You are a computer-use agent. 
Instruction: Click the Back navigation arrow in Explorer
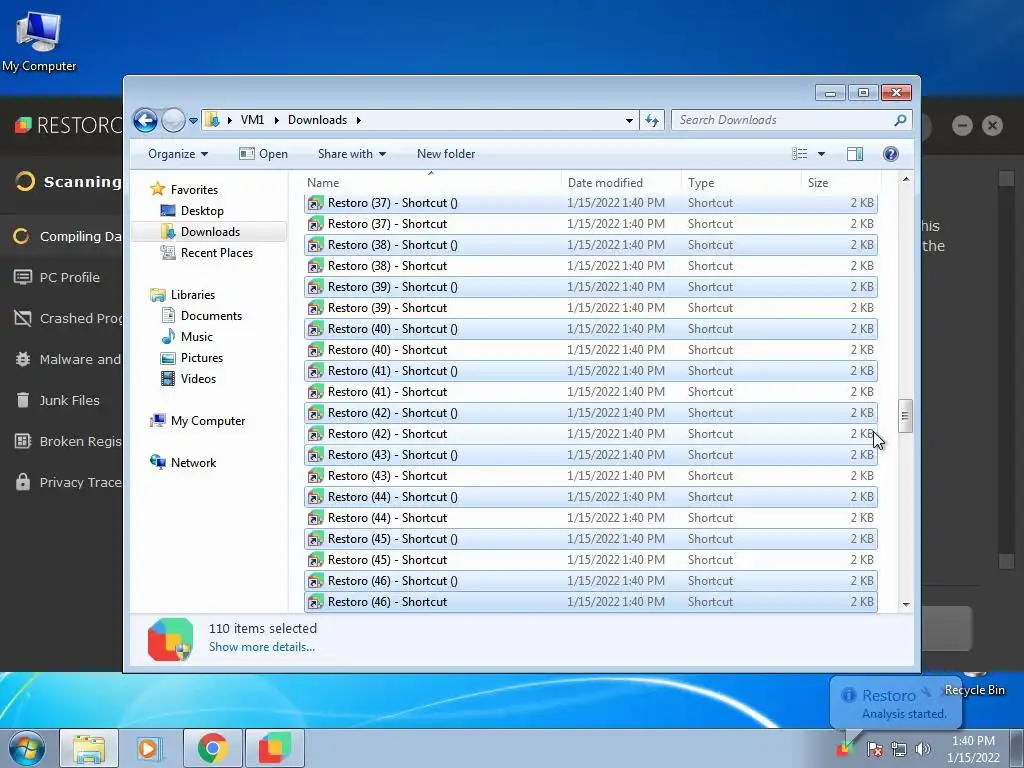[x=145, y=120]
